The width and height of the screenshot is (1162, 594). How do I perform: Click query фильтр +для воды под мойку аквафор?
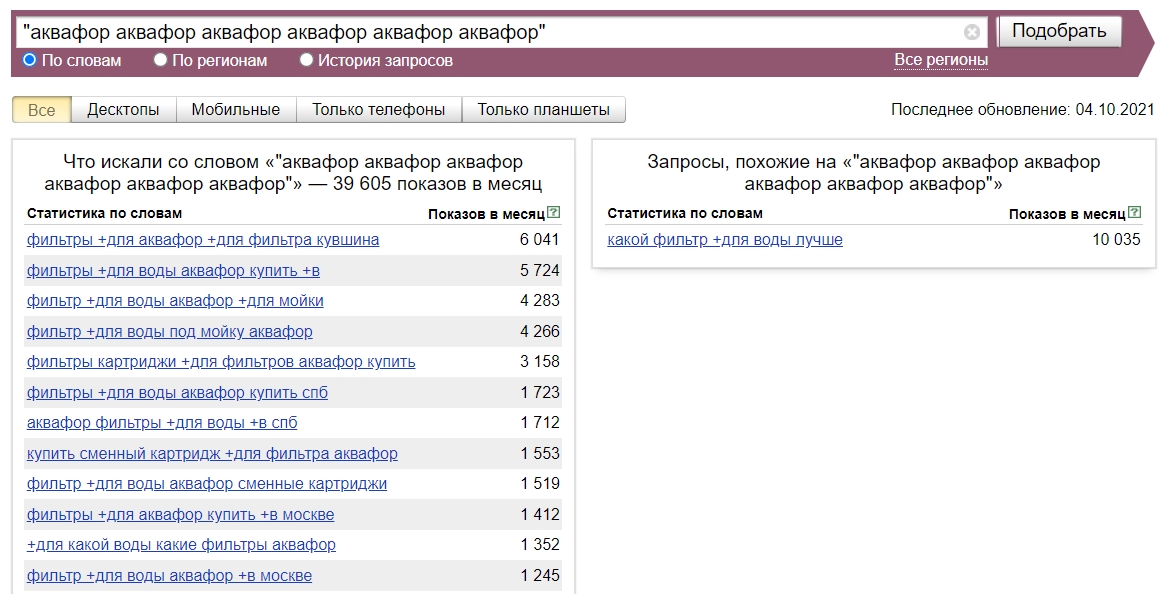pyautogui.click(x=170, y=330)
